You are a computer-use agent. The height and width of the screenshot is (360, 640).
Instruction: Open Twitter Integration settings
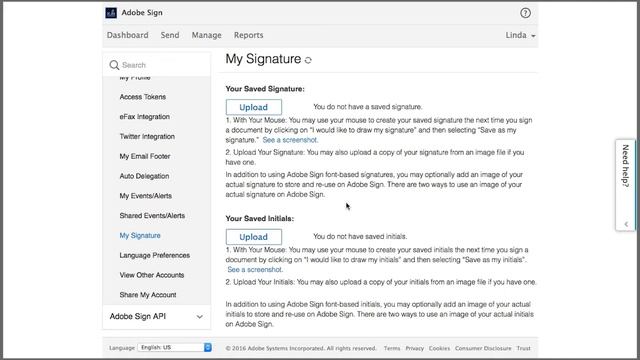tap(147, 136)
